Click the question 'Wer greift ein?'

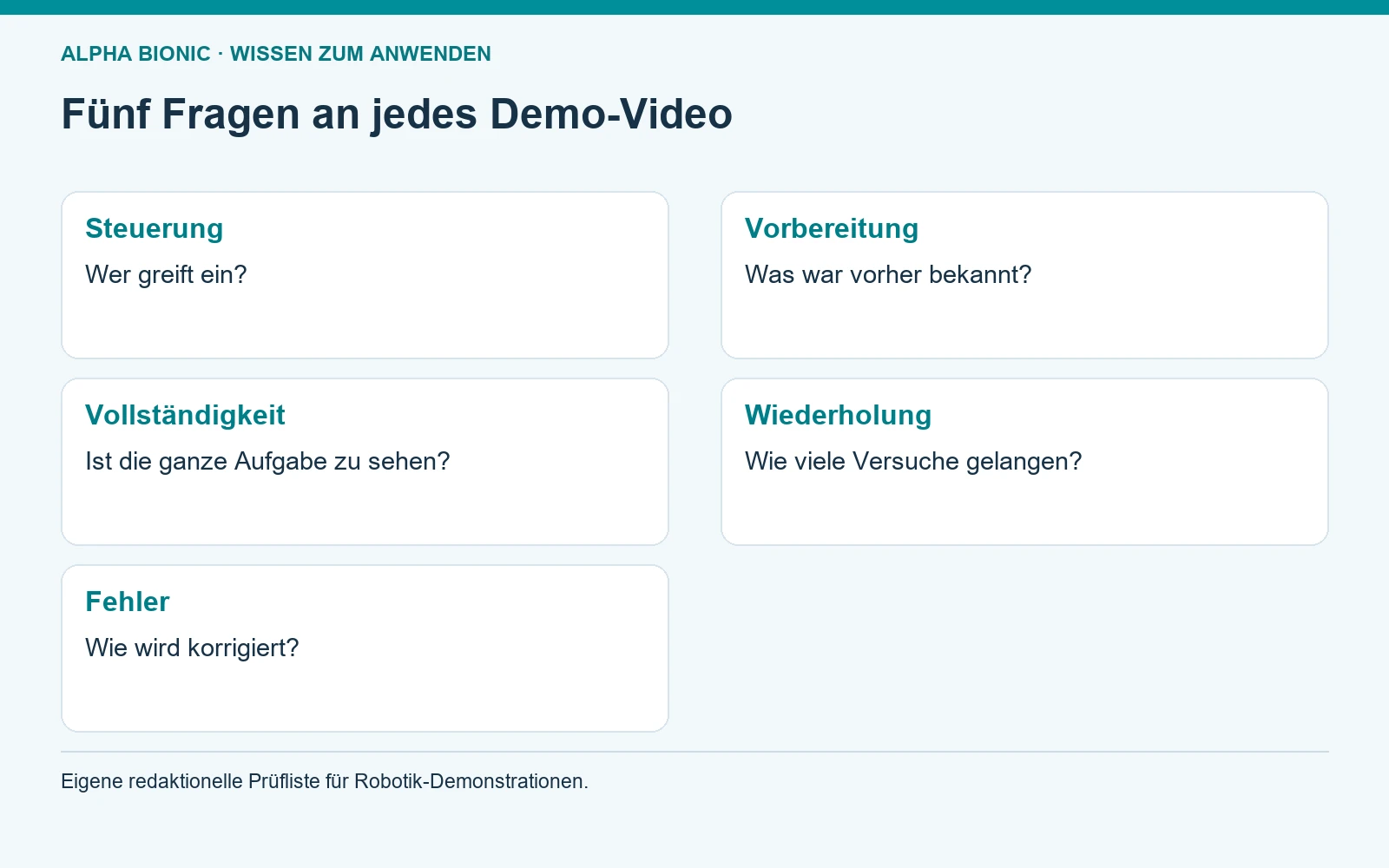point(166,274)
